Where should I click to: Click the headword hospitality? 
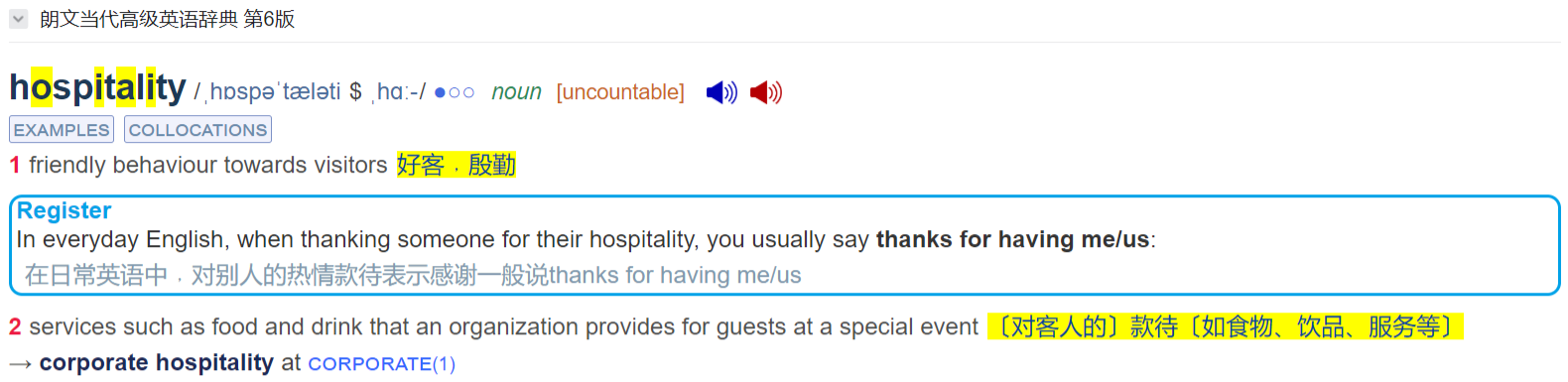click(97, 87)
